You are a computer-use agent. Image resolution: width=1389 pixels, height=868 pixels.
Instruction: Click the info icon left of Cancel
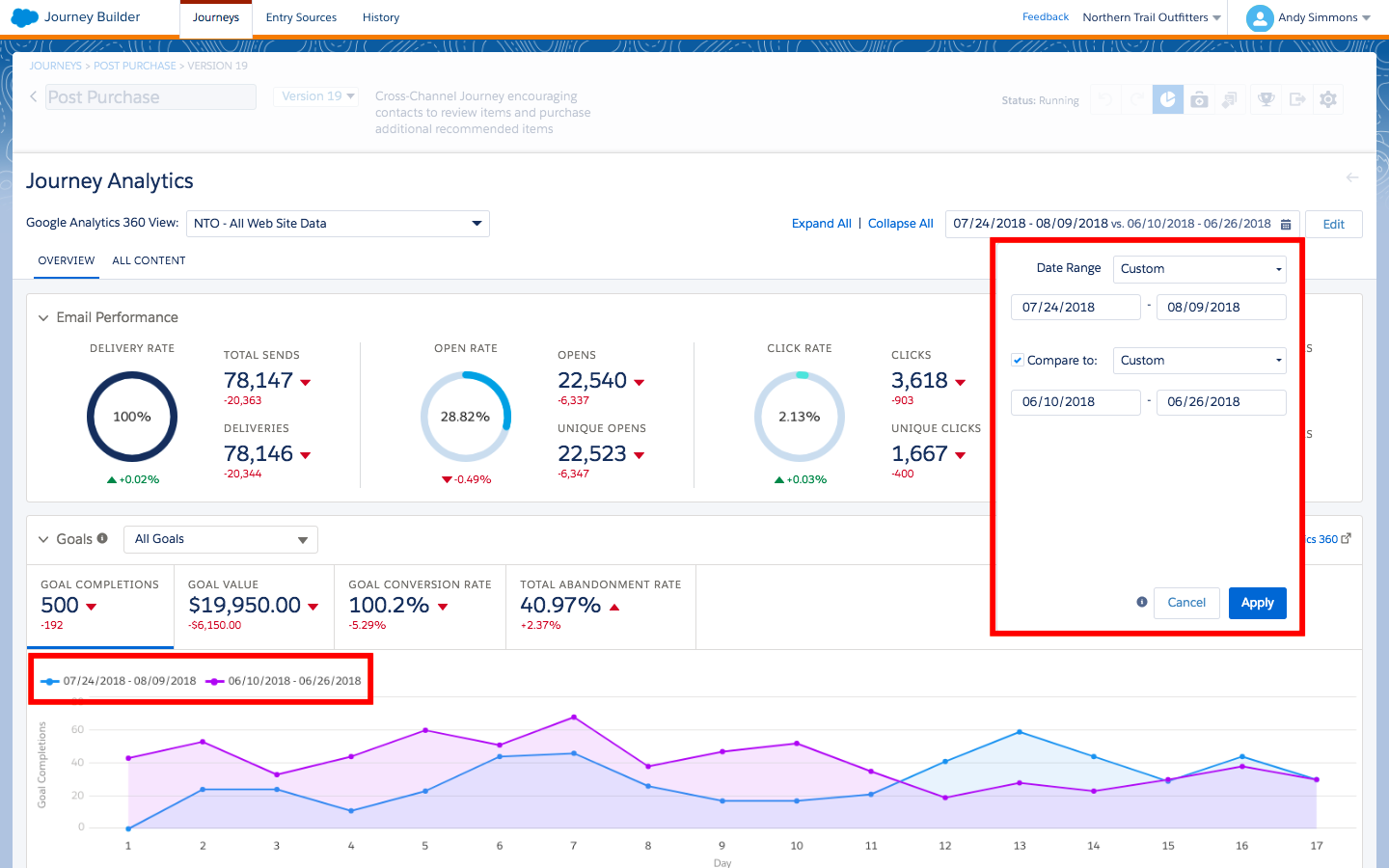(1142, 602)
